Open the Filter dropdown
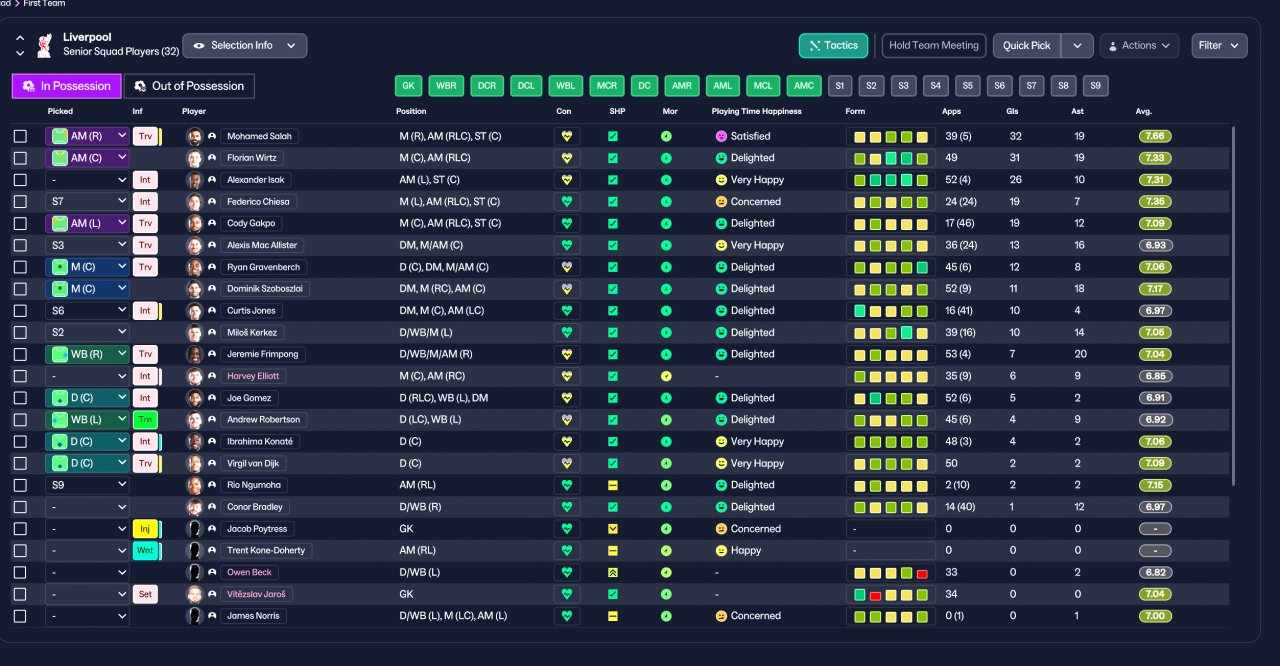This screenshot has width=1280, height=666. click(1219, 45)
